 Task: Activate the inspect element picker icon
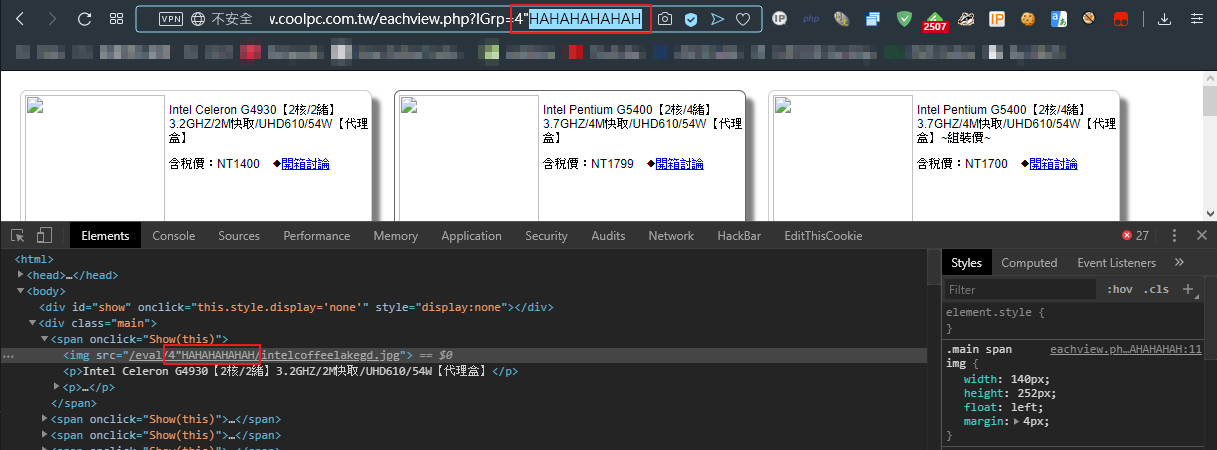[x=18, y=235]
